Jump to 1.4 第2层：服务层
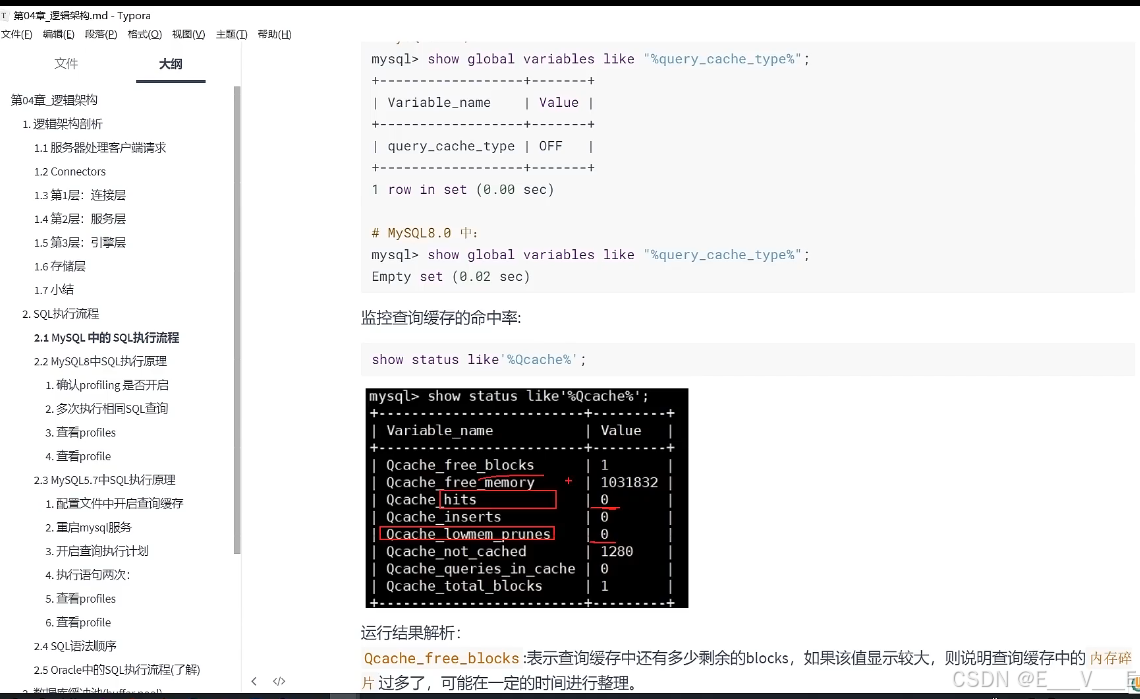 point(79,219)
